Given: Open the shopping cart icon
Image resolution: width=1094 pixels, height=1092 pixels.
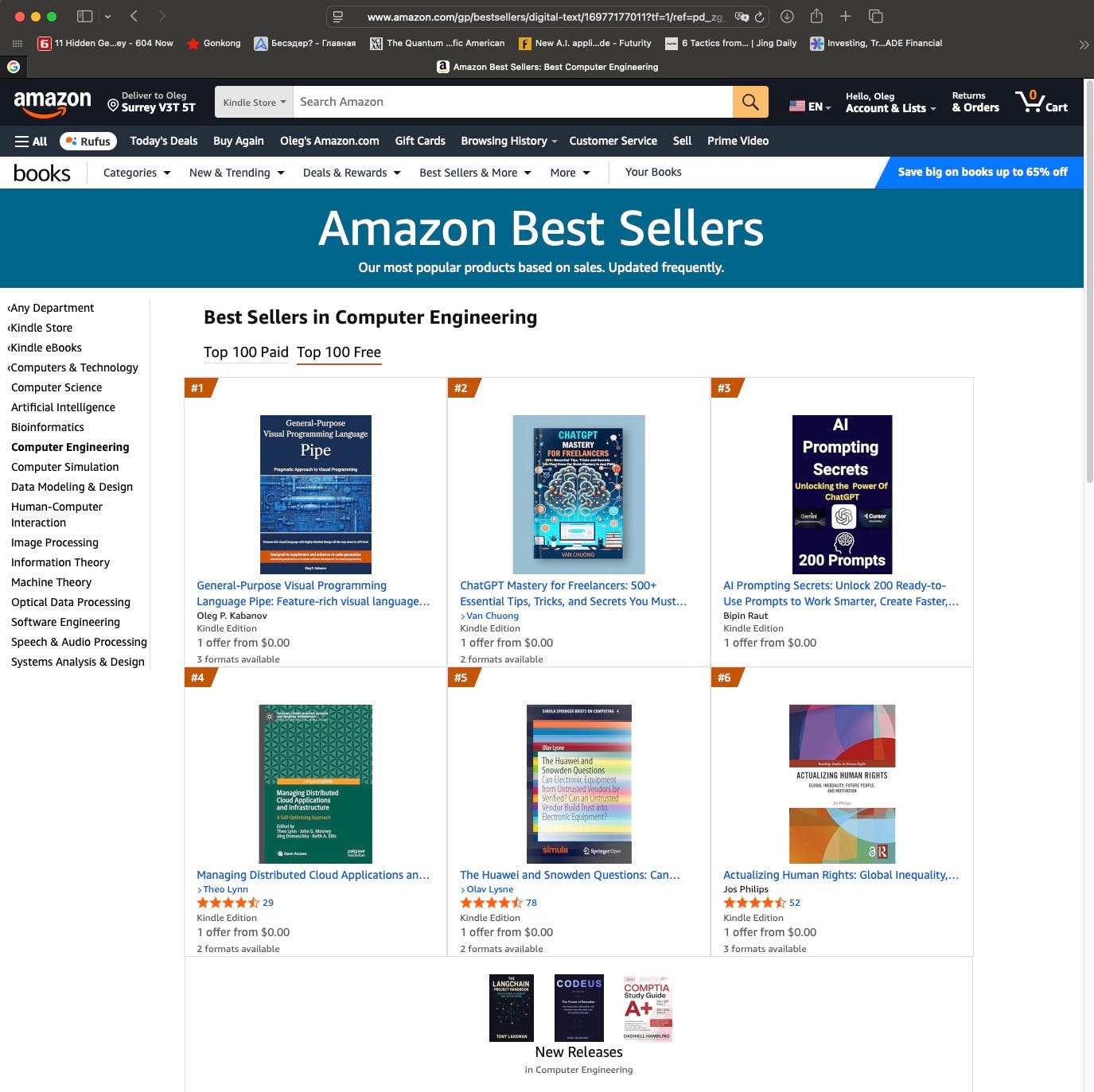Looking at the screenshot, I should (1041, 101).
